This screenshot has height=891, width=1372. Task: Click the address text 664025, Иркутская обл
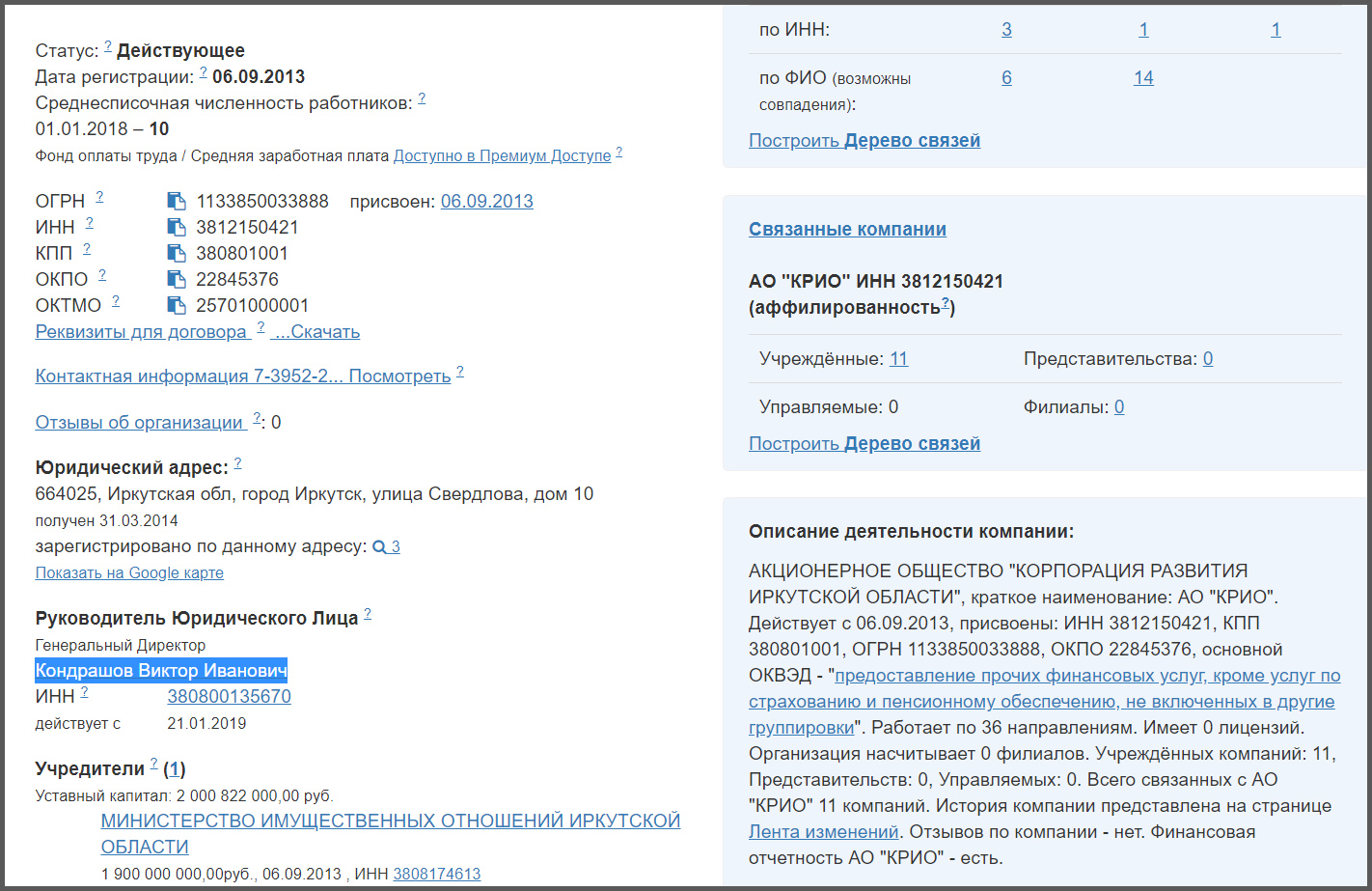click(x=315, y=493)
